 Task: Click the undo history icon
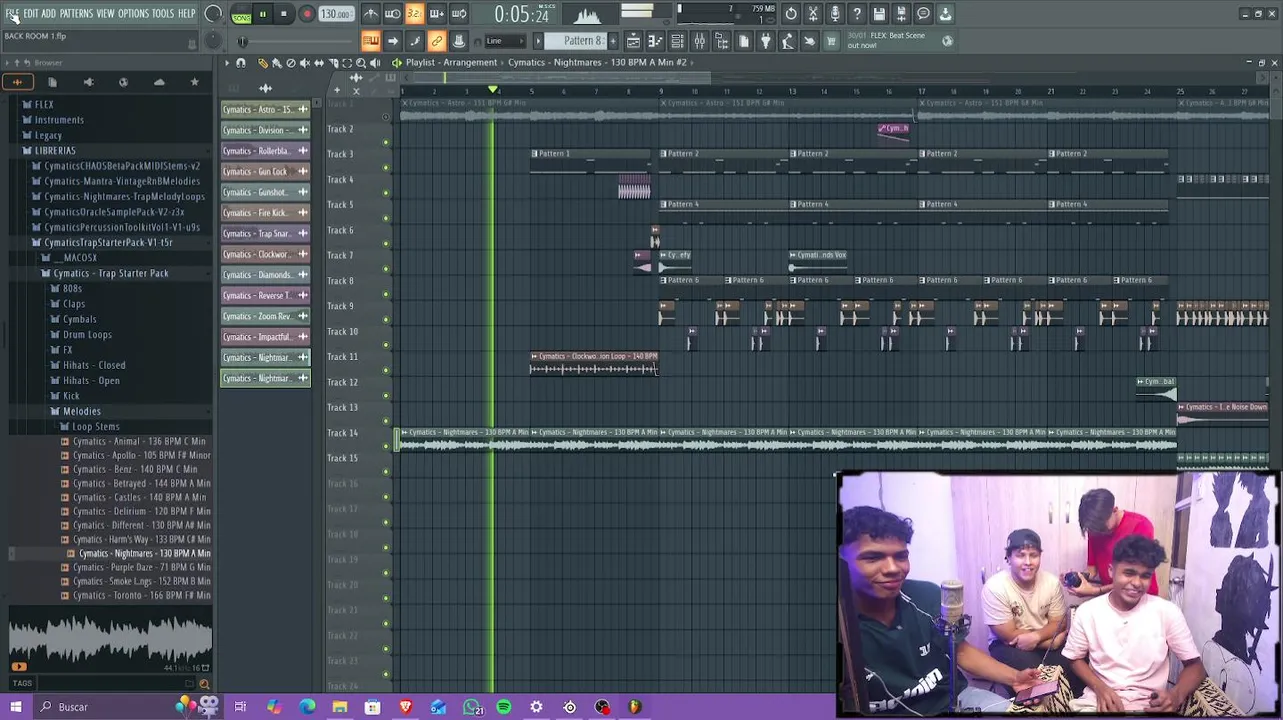tap(791, 14)
